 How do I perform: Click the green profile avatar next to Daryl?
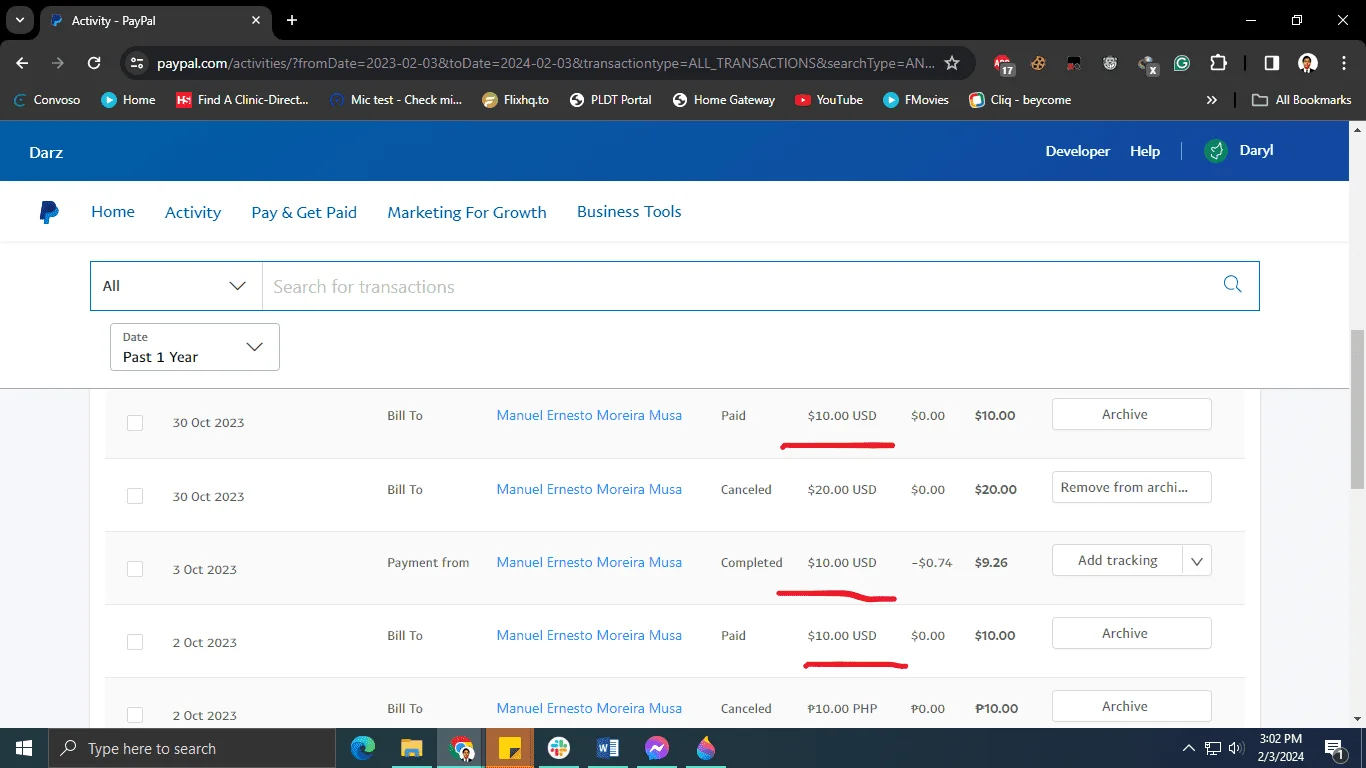coord(1216,151)
